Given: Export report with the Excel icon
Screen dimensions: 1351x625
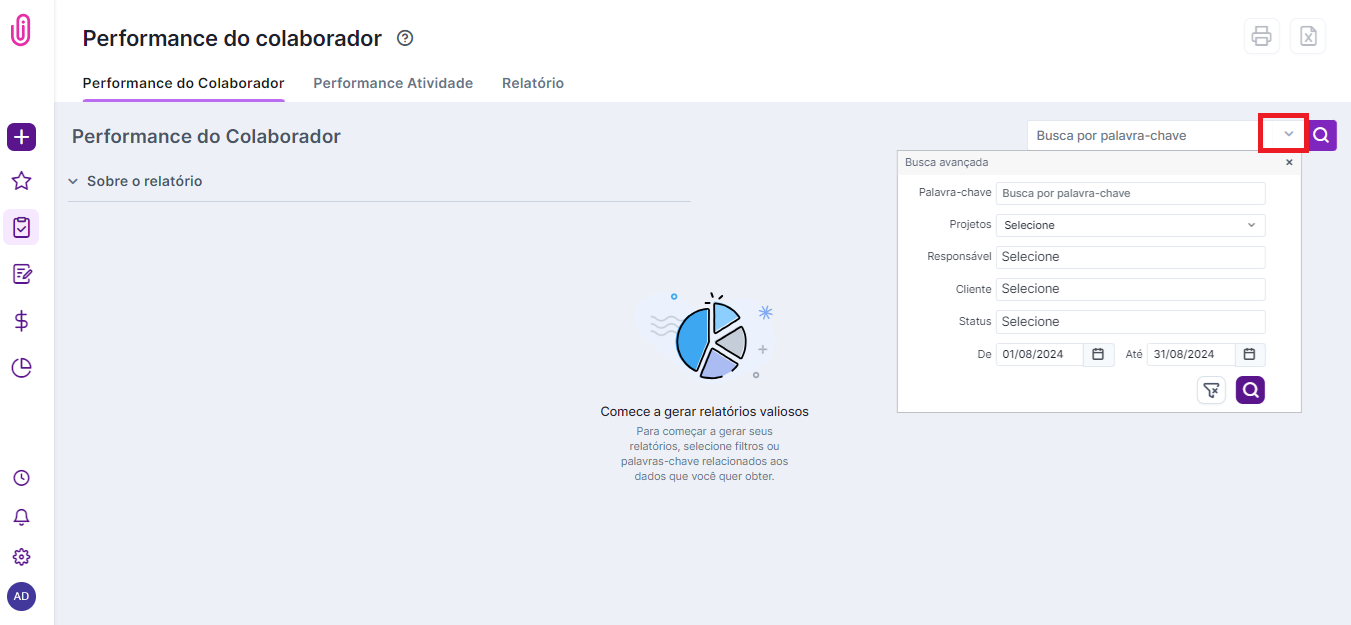Looking at the screenshot, I should [x=1307, y=37].
